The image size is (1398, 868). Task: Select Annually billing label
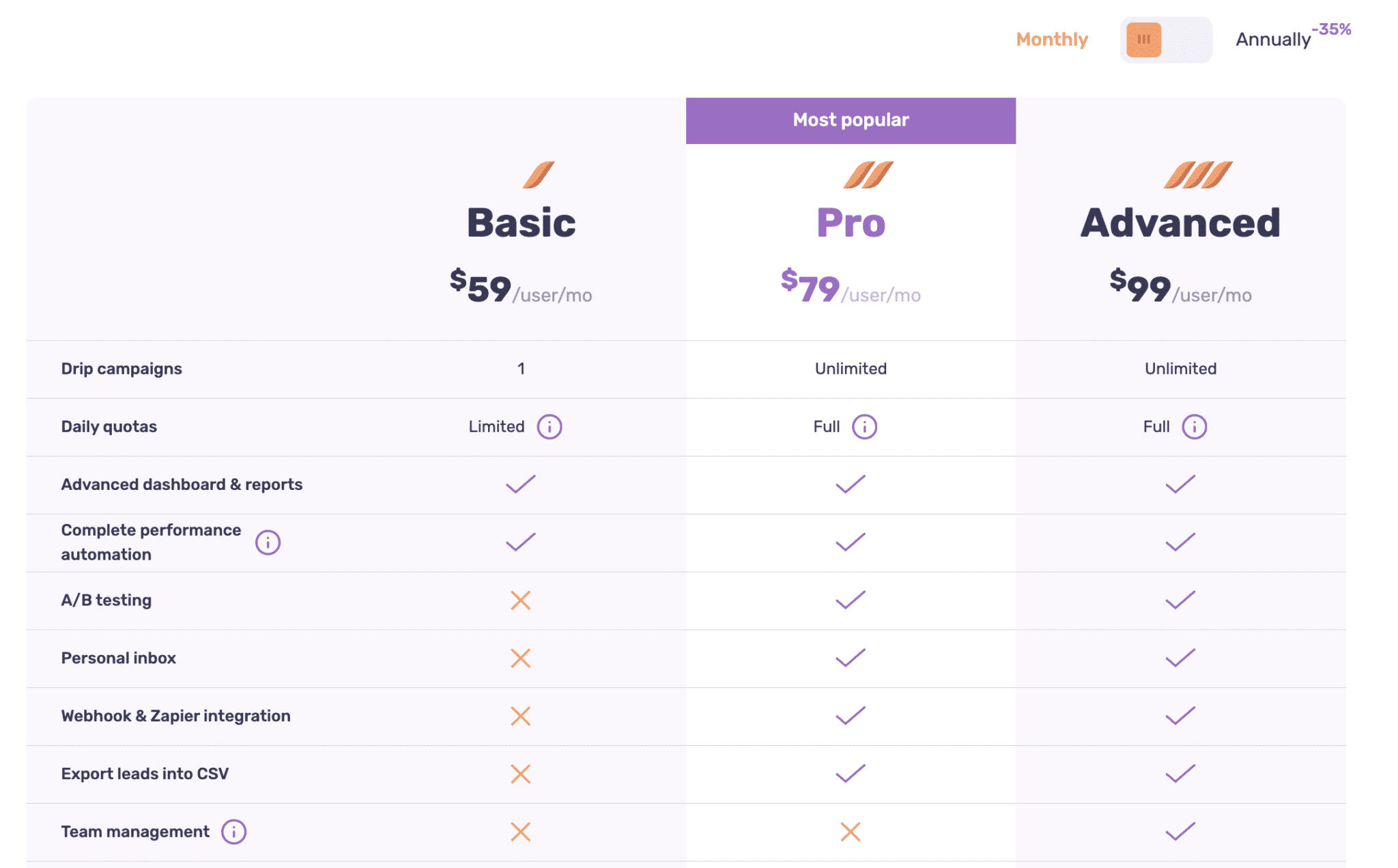click(1272, 40)
